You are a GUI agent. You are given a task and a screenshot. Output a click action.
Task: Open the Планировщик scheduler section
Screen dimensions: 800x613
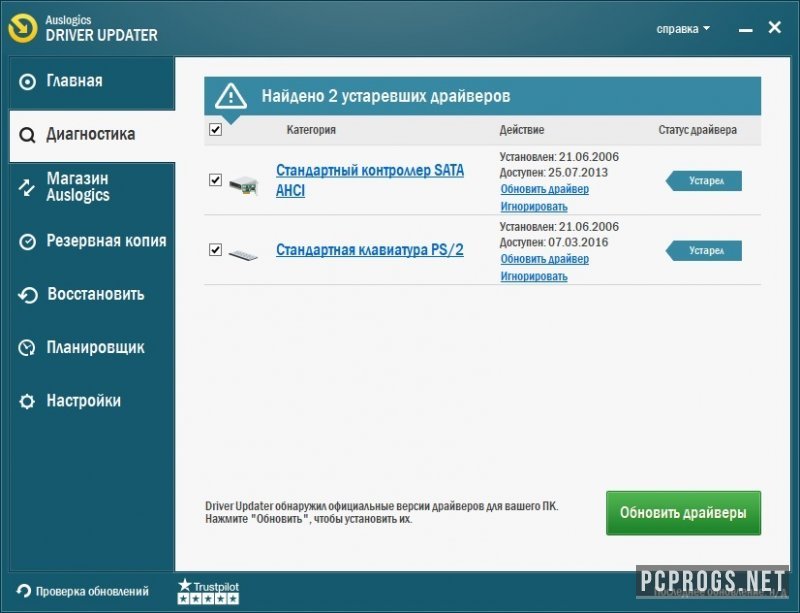[x=92, y=348]
